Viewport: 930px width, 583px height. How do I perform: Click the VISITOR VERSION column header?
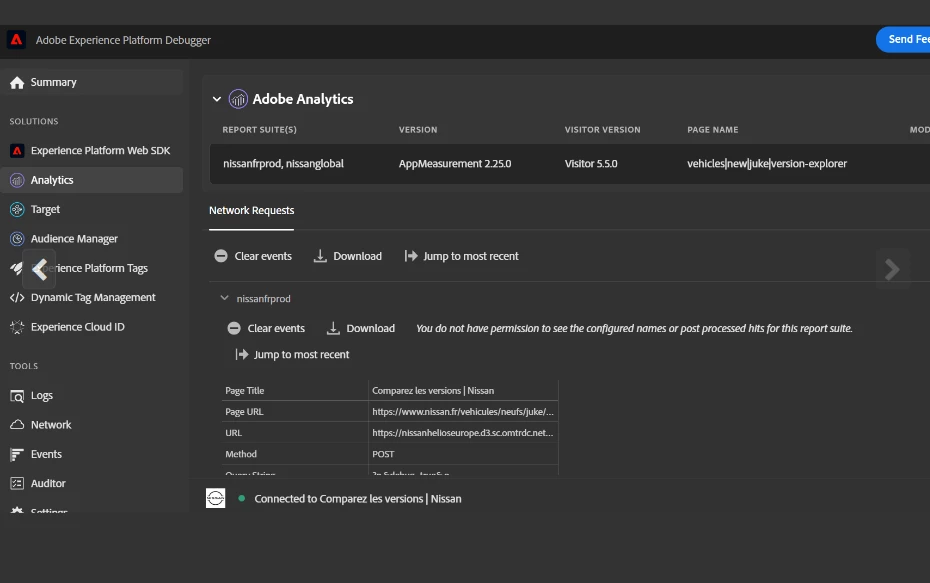point(603,129)
